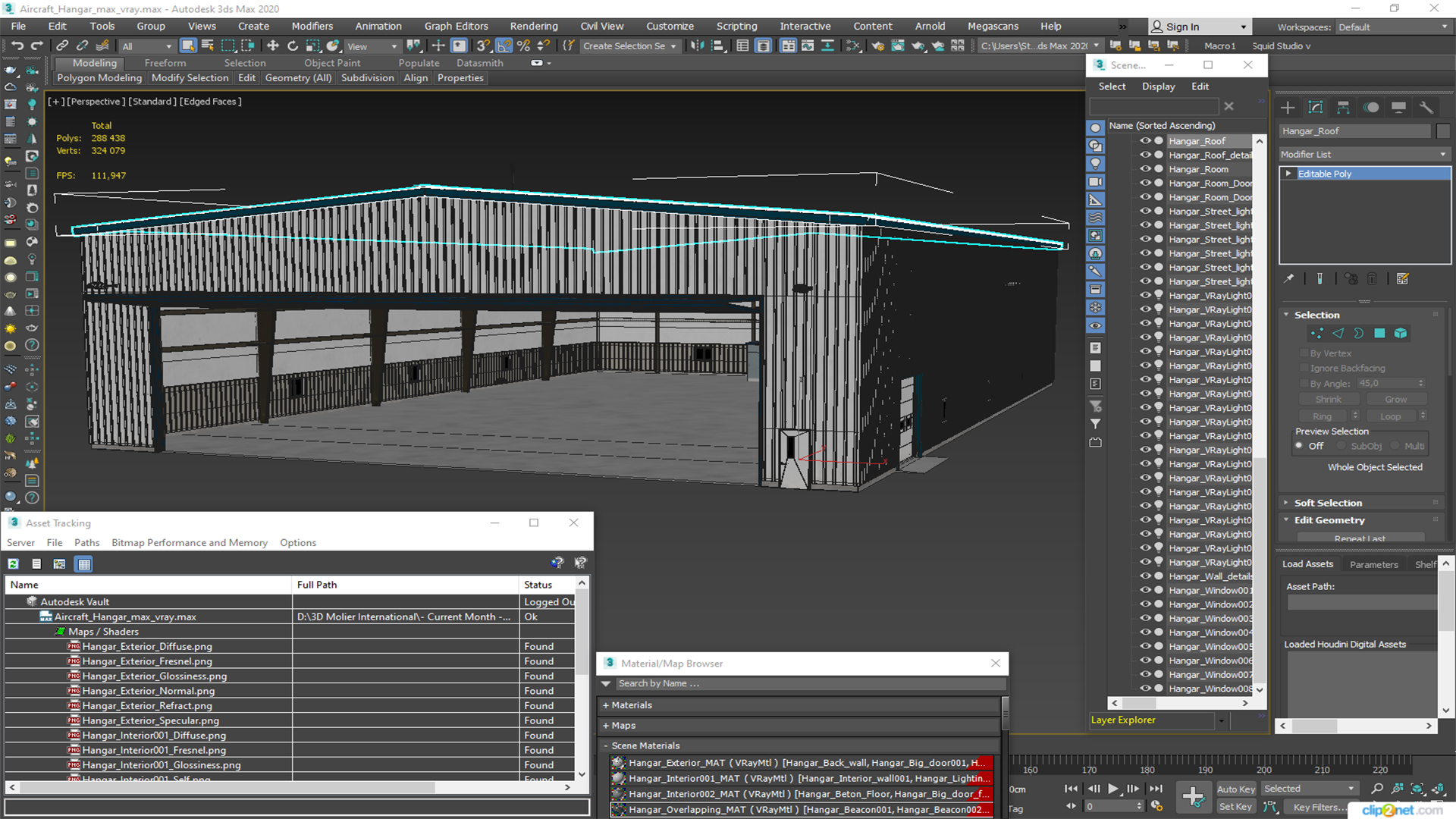Expand the Soft Selection rollout

(x=1328, y=503)
